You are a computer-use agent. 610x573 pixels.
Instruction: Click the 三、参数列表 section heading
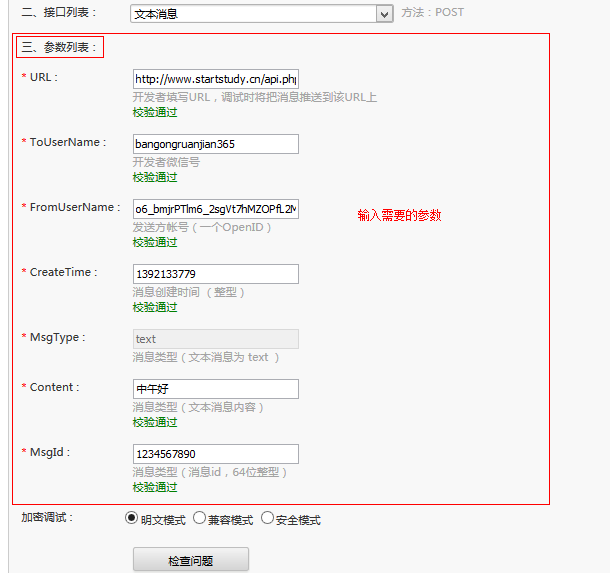coord(59,47)
